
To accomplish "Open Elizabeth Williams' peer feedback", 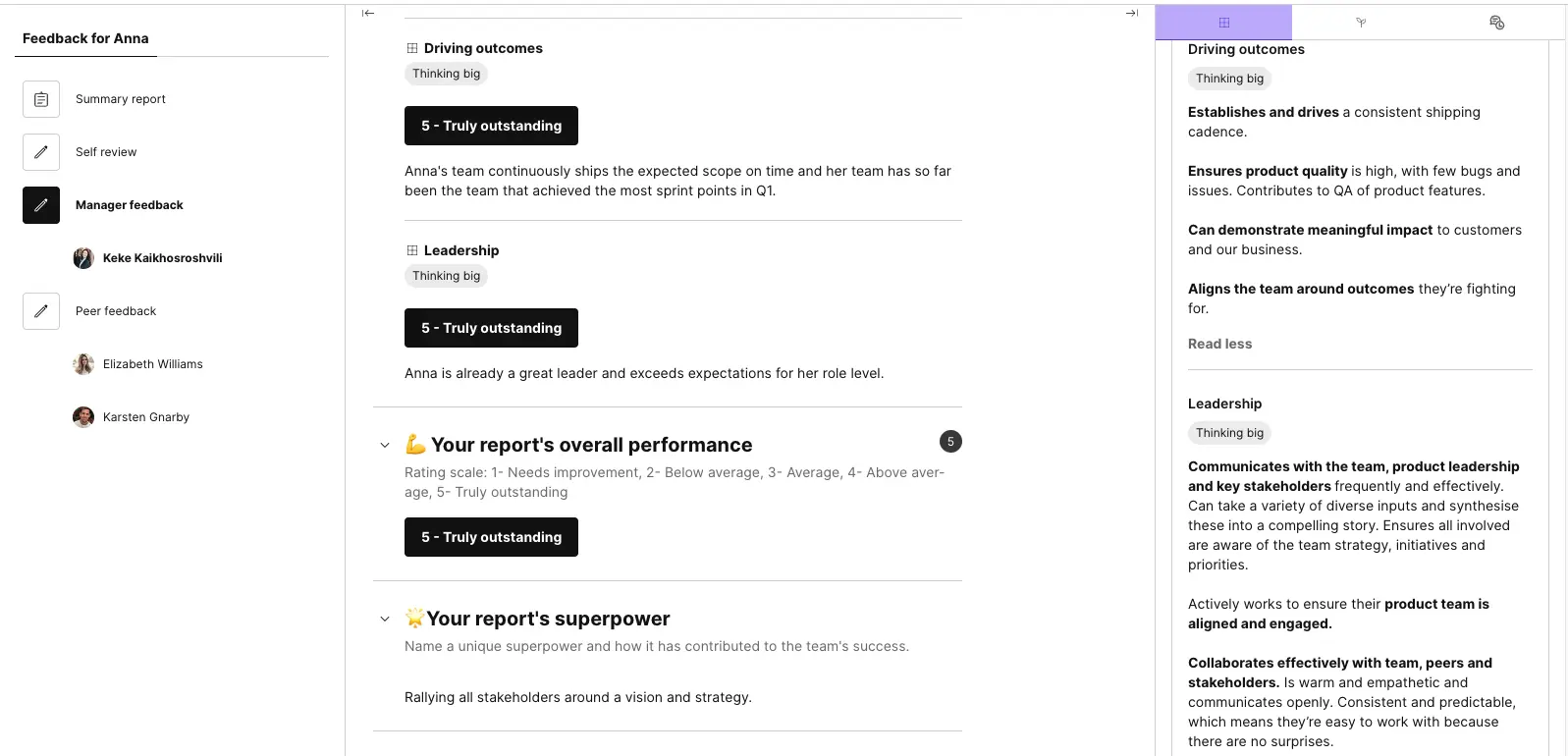I will (152, 364).
